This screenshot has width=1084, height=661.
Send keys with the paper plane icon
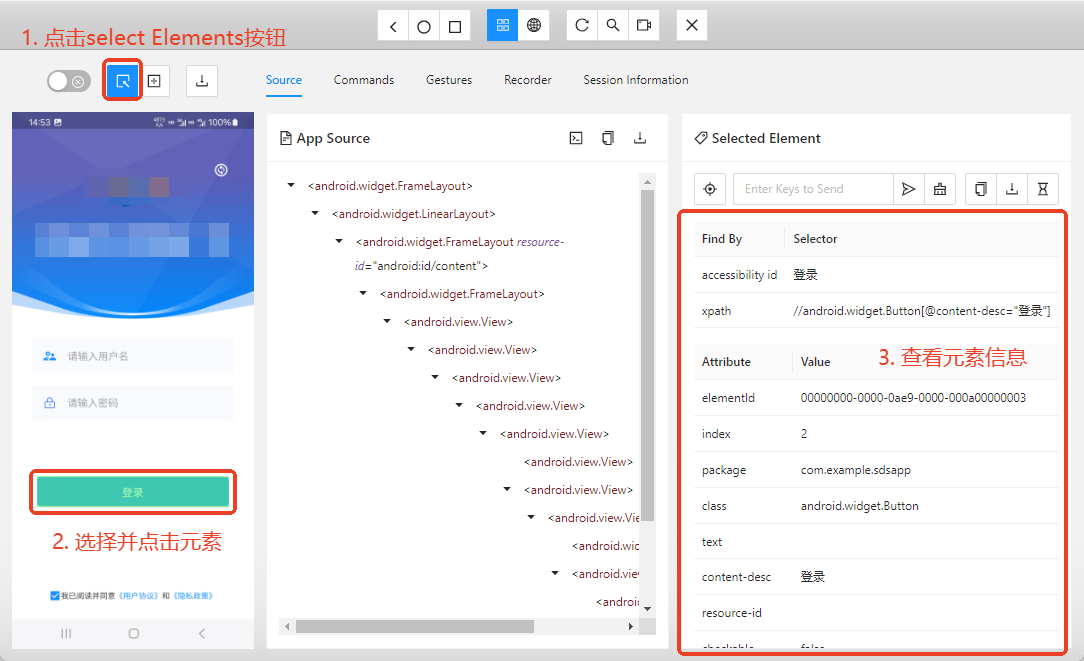click(908, 189)
